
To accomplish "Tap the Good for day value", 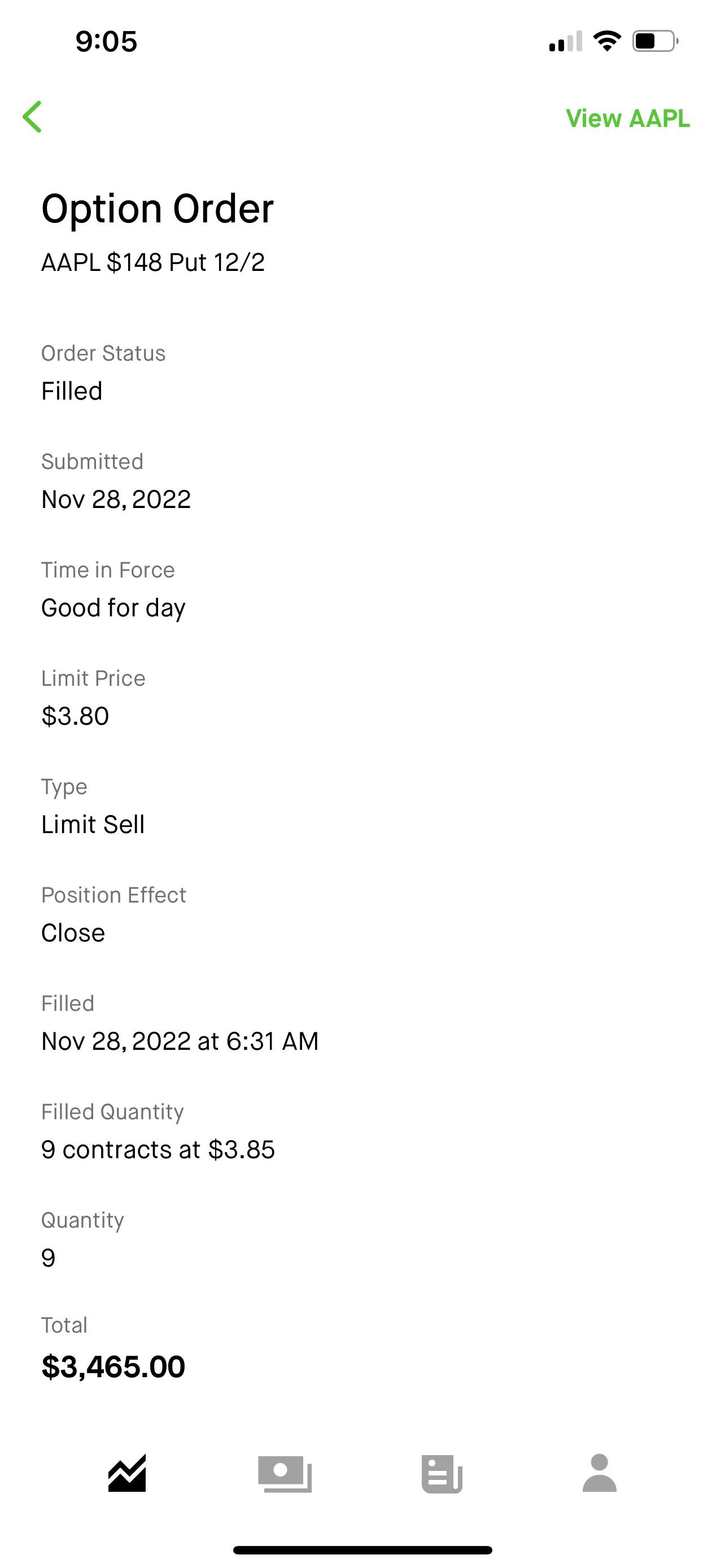I will point(113,607).
